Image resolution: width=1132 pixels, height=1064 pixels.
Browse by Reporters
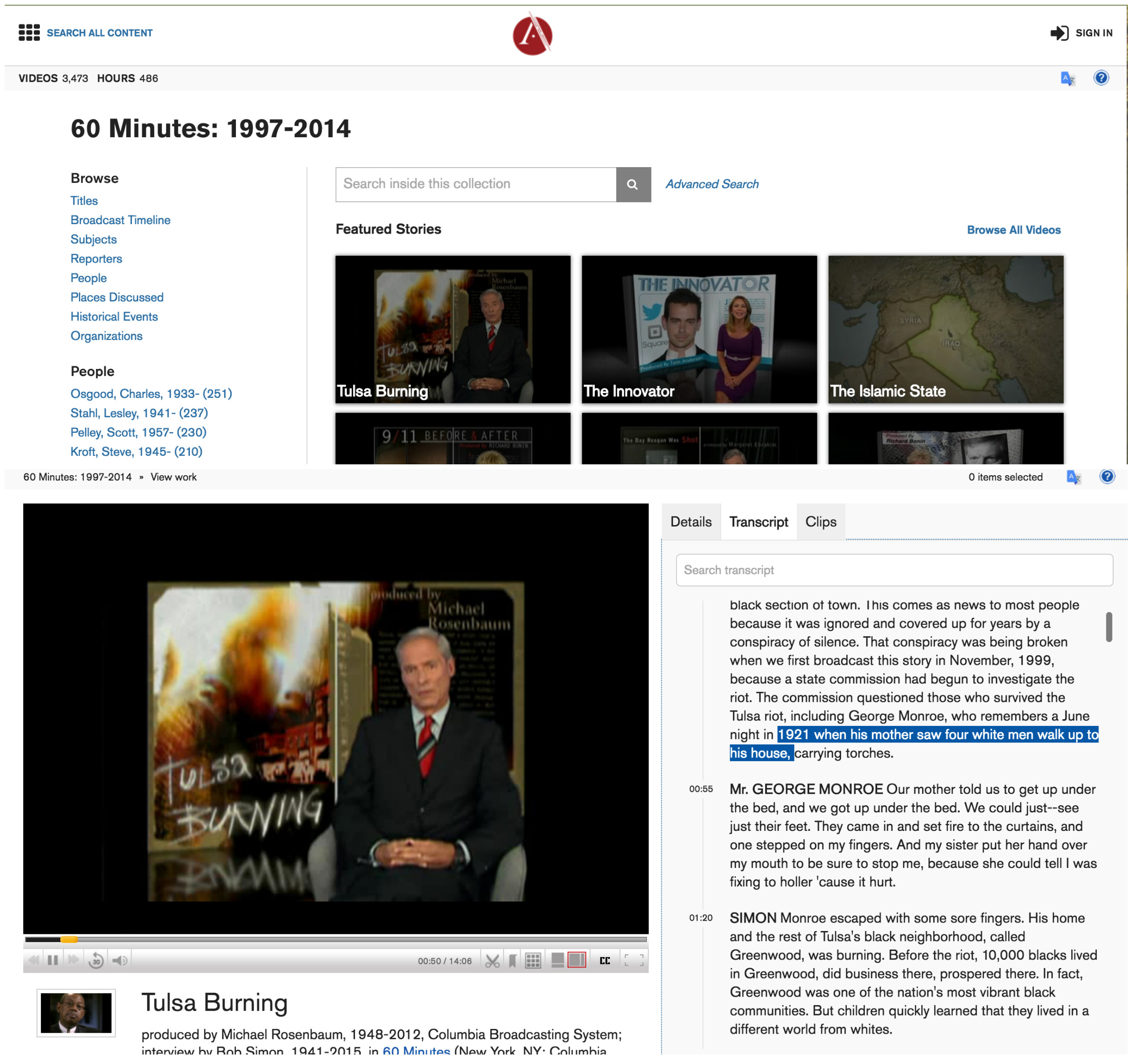click(x=96, y=259)
